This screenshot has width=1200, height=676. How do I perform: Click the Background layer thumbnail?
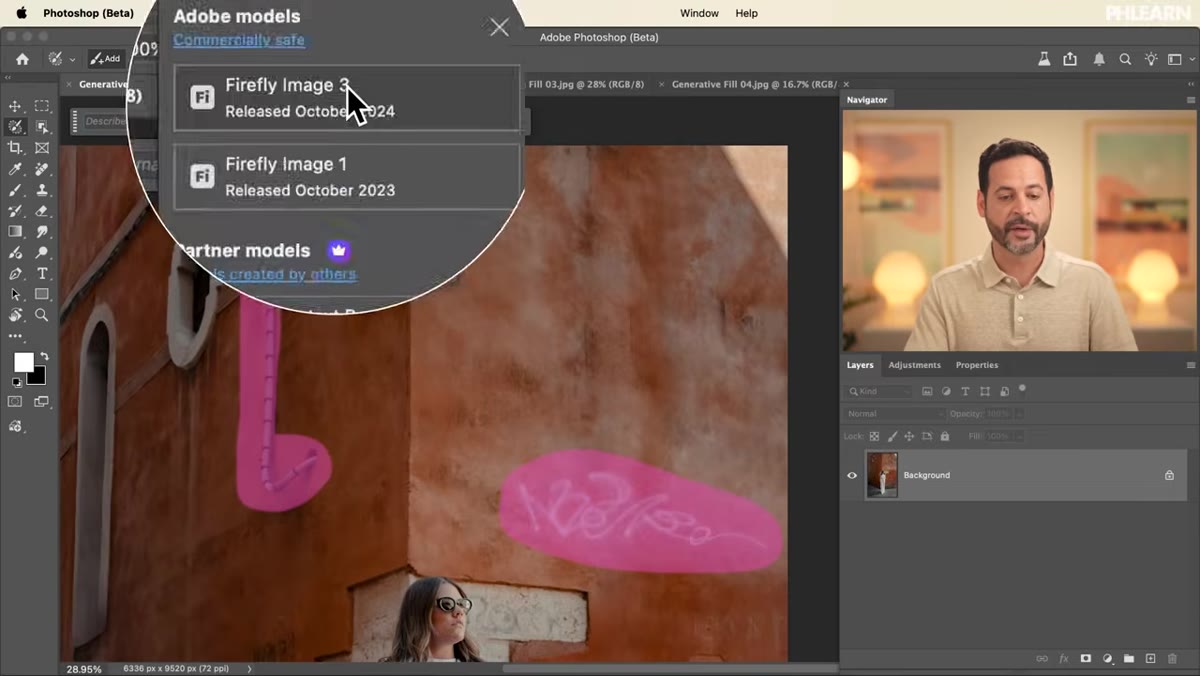click(882, 475)
